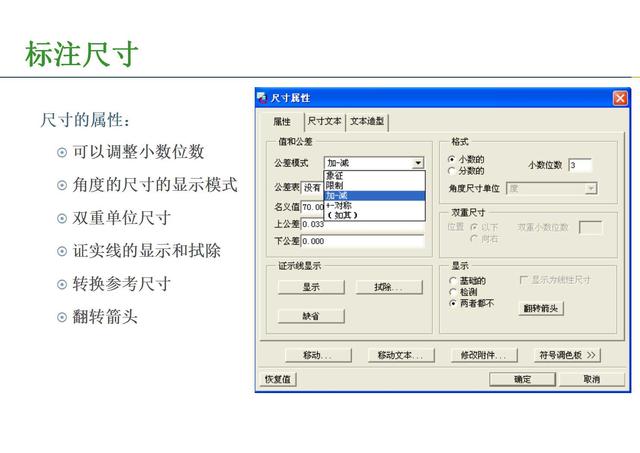Close the 尺寸属性 dialog
The image size is (640, 453).
pos(620,98)
